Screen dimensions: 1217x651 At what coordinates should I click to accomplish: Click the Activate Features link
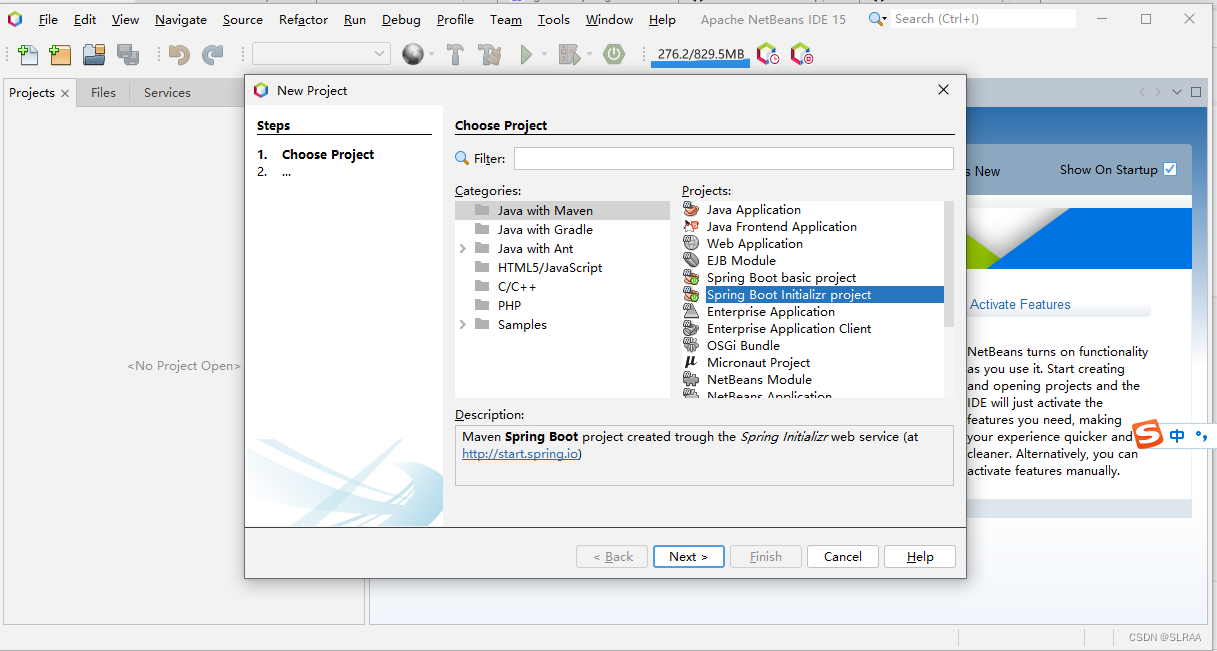1020,304
